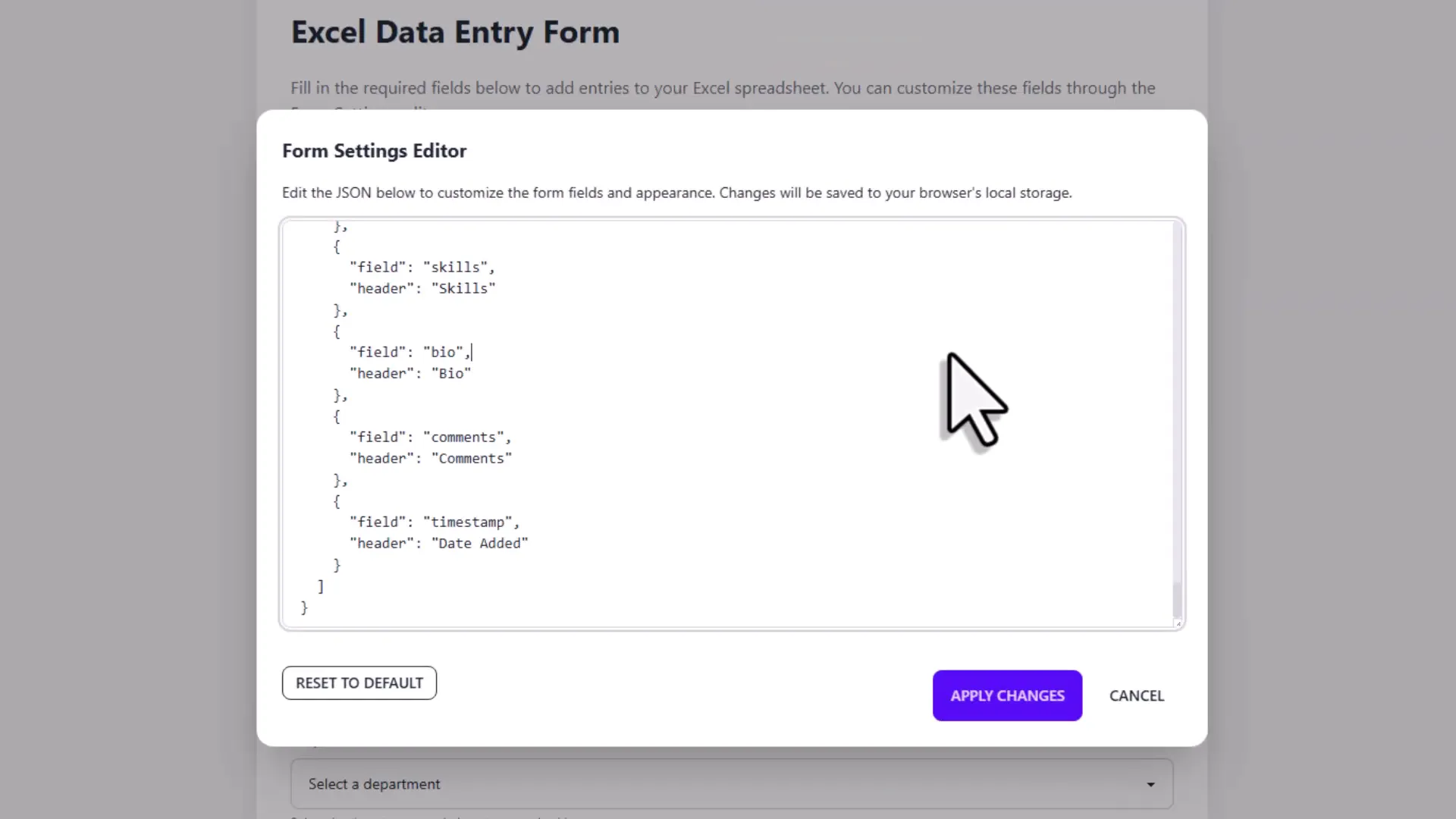Click the skills field entry in the JSON
The height and width of the screenshot is (819, 1456).
422,266
